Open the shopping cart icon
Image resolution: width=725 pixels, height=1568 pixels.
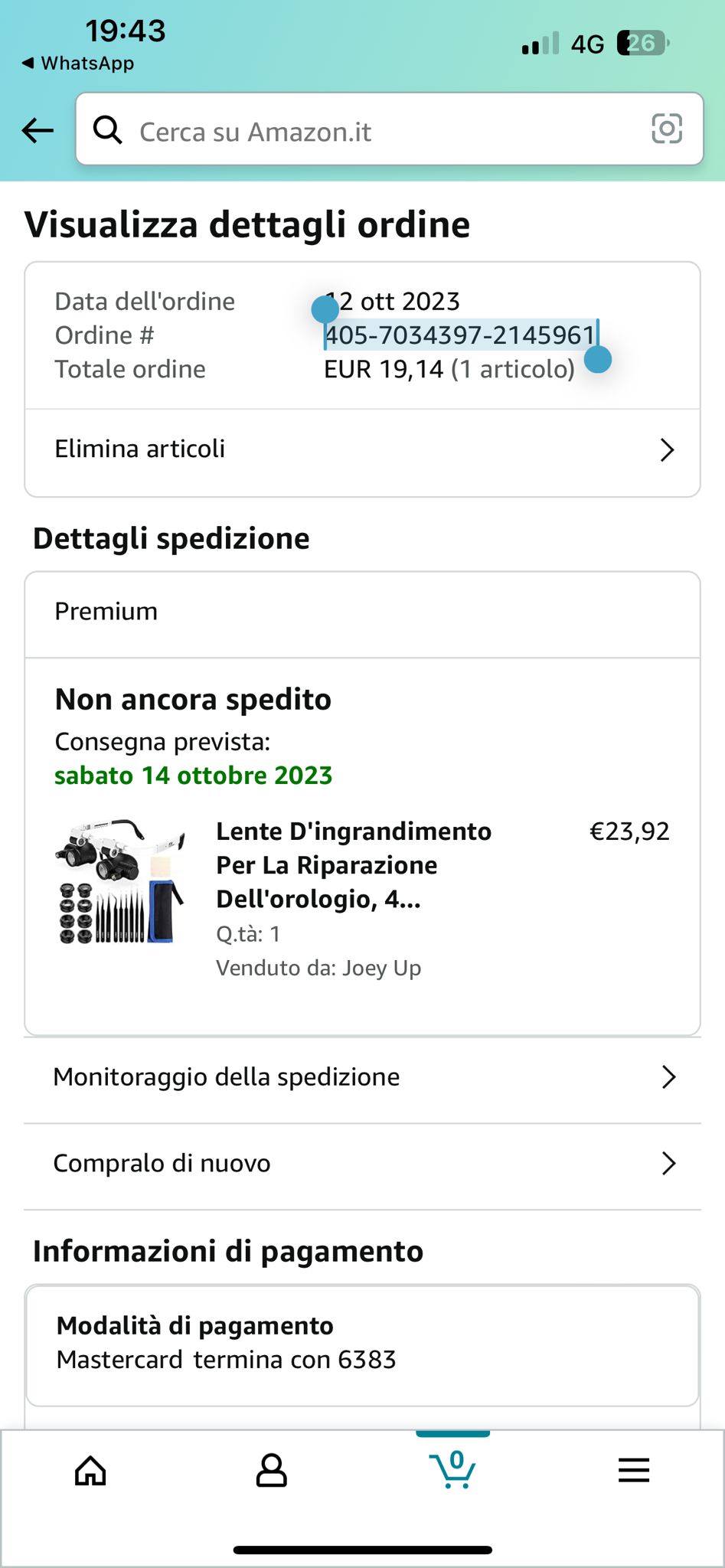click(453, 1468)
